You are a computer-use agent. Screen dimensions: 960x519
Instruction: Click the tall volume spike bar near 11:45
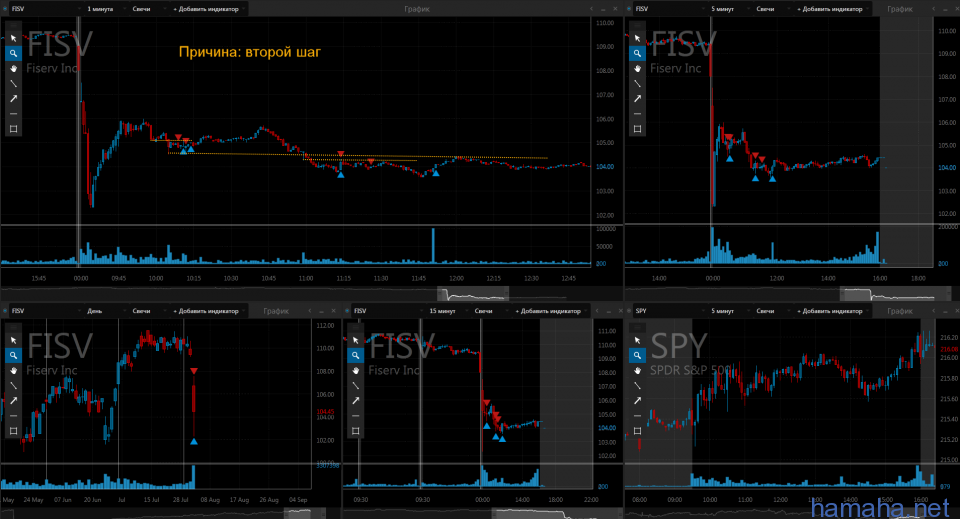433,245
